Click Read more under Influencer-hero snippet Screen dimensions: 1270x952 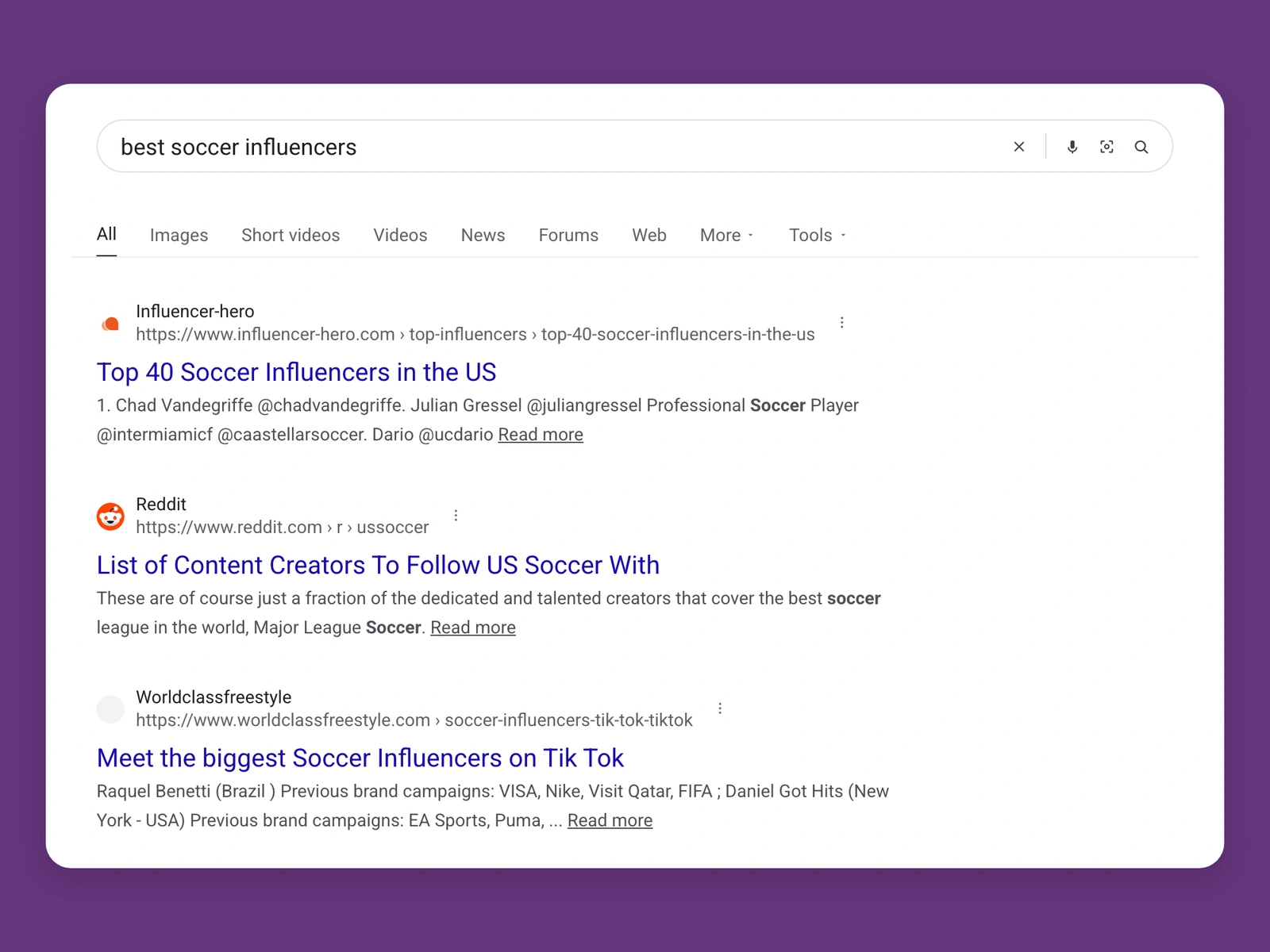click(x=541, y=435)
